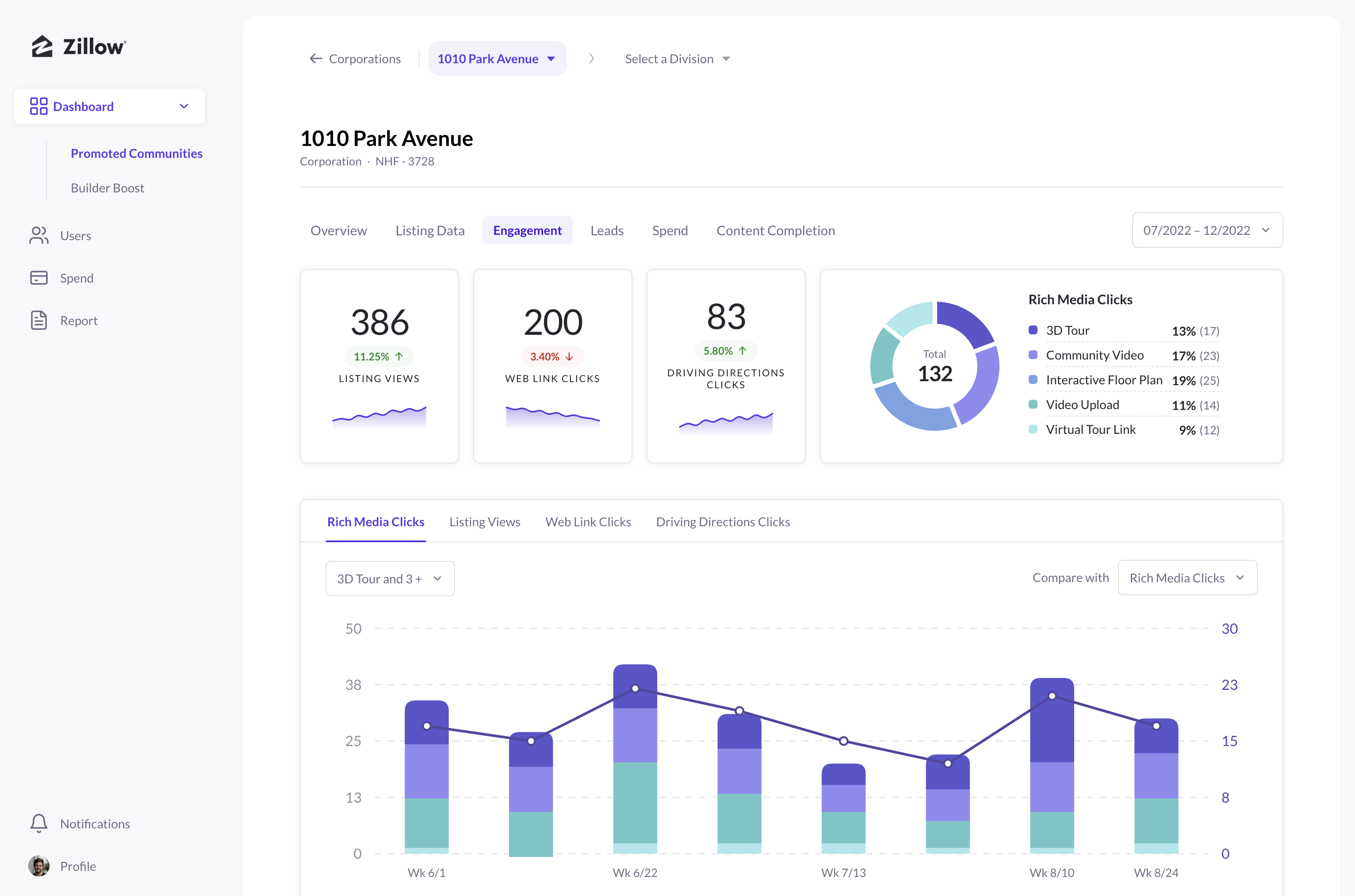
Task: Switch to the Leads tab
Action: click(x=607, y=230)
